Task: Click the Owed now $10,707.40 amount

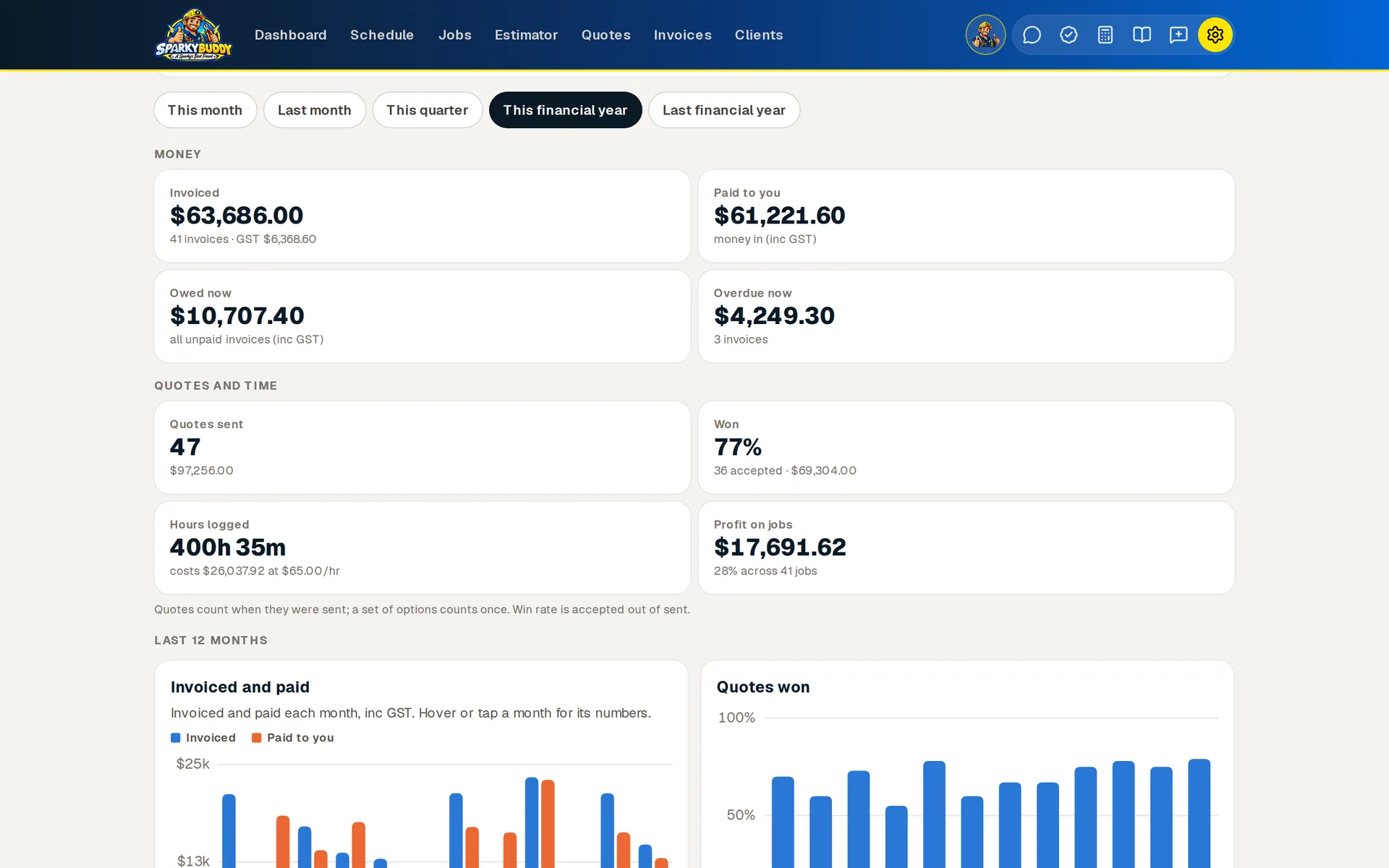Action: 237,316
